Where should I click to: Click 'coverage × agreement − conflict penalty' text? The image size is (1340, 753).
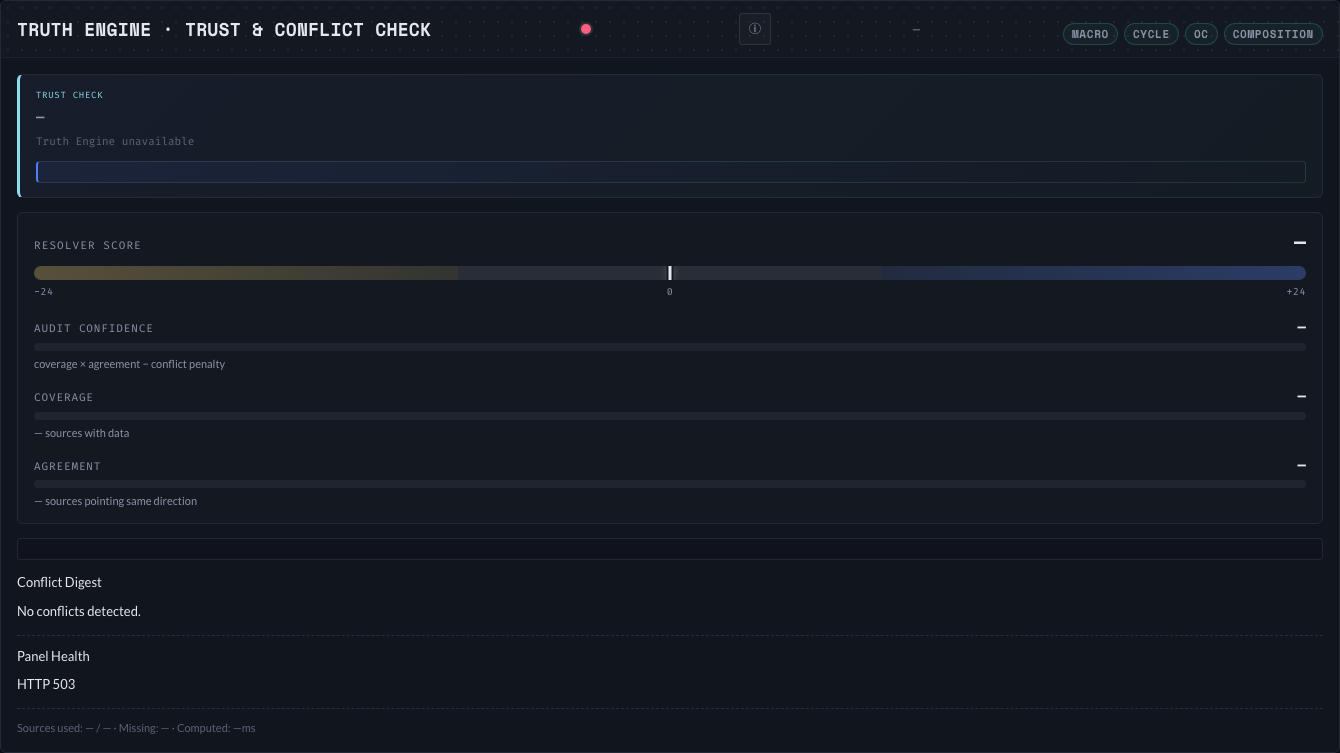point(130,364)
